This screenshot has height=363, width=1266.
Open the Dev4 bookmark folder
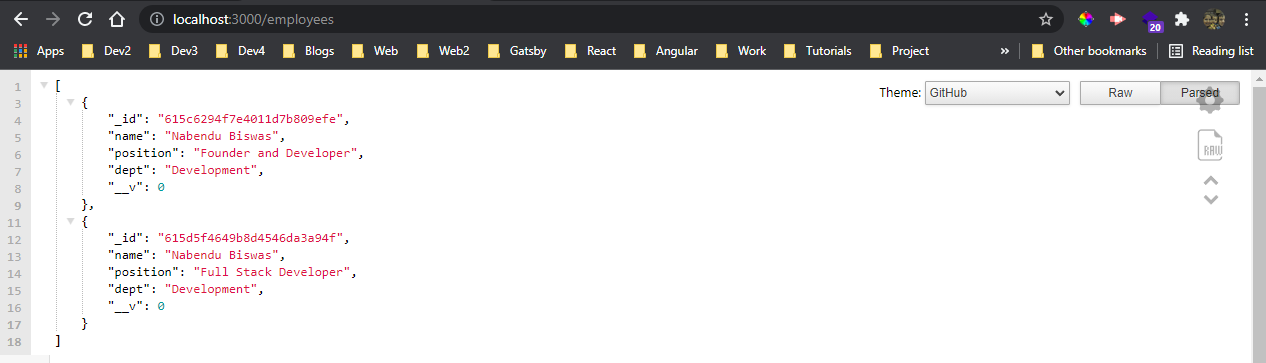coord(241,50)
